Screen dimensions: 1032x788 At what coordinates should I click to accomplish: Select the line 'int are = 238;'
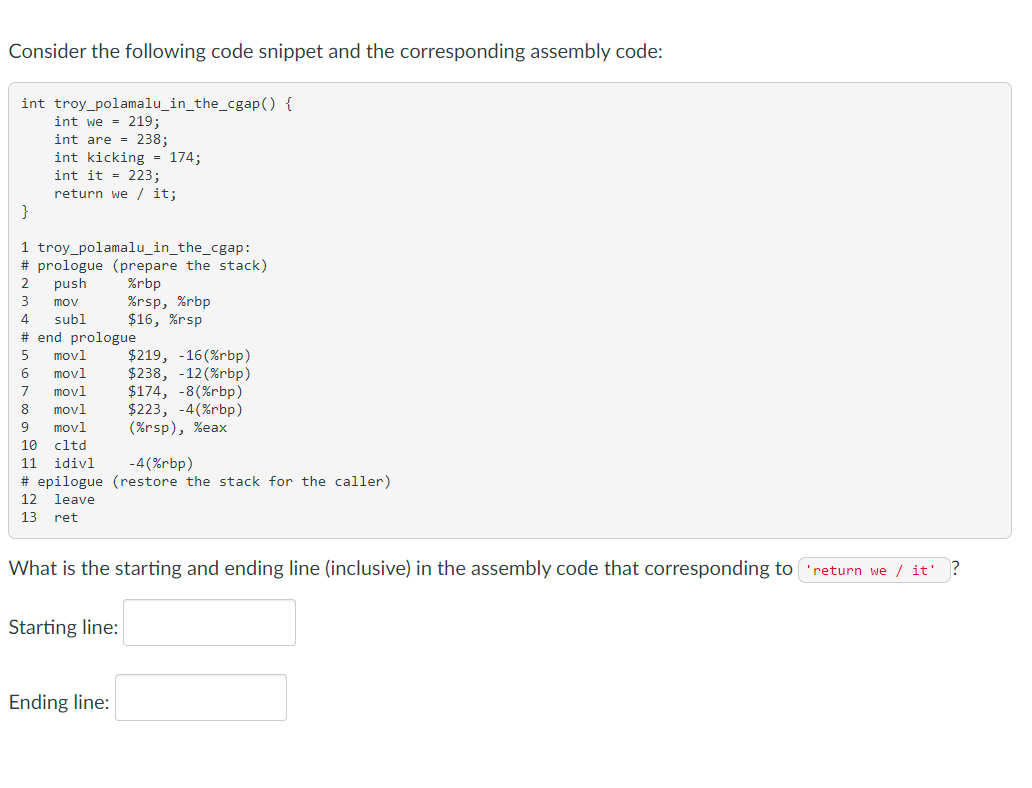point(108,139)
